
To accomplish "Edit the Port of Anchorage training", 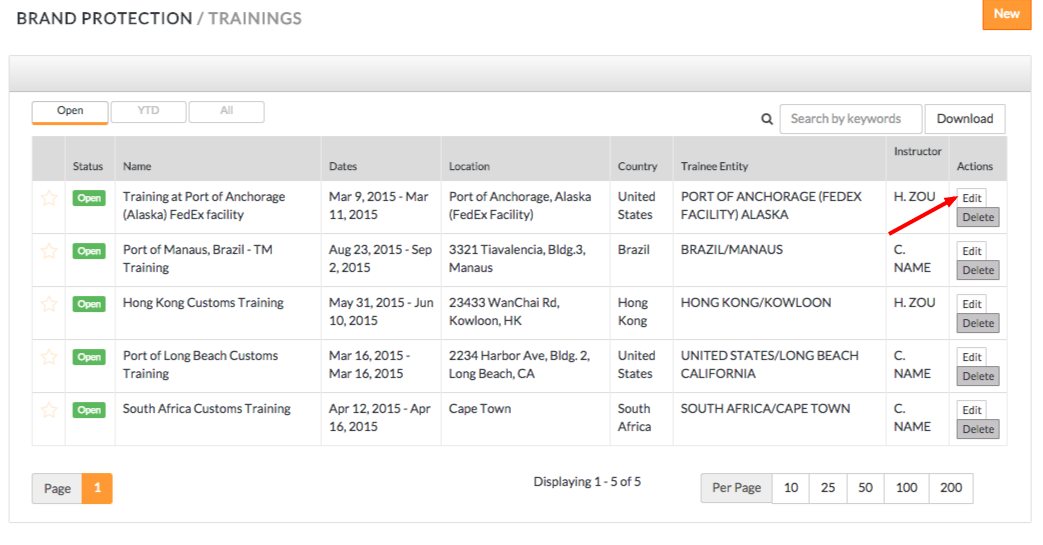I will coord(971,198).
